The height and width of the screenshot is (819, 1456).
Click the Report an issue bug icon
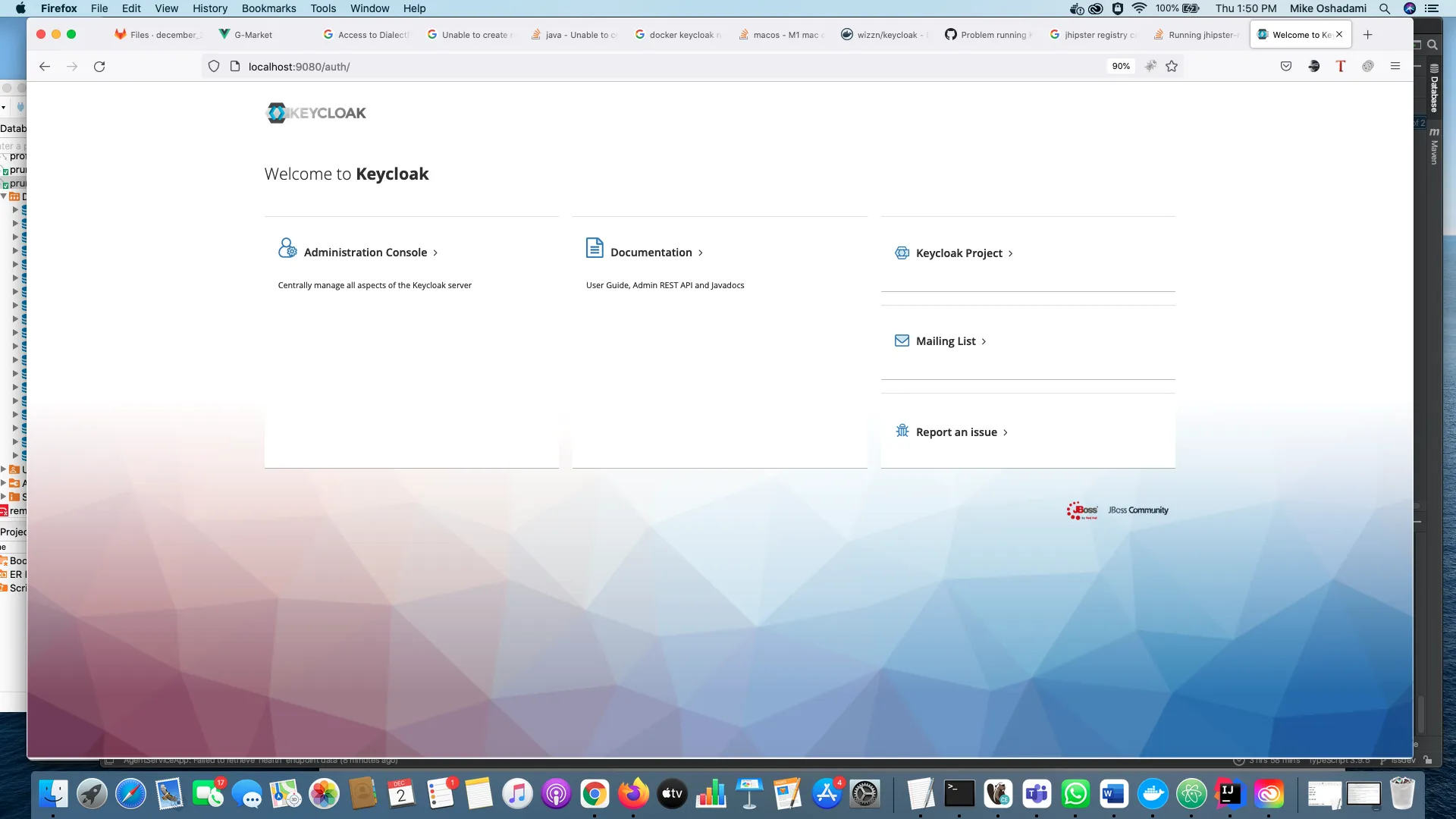pos(902,431)
